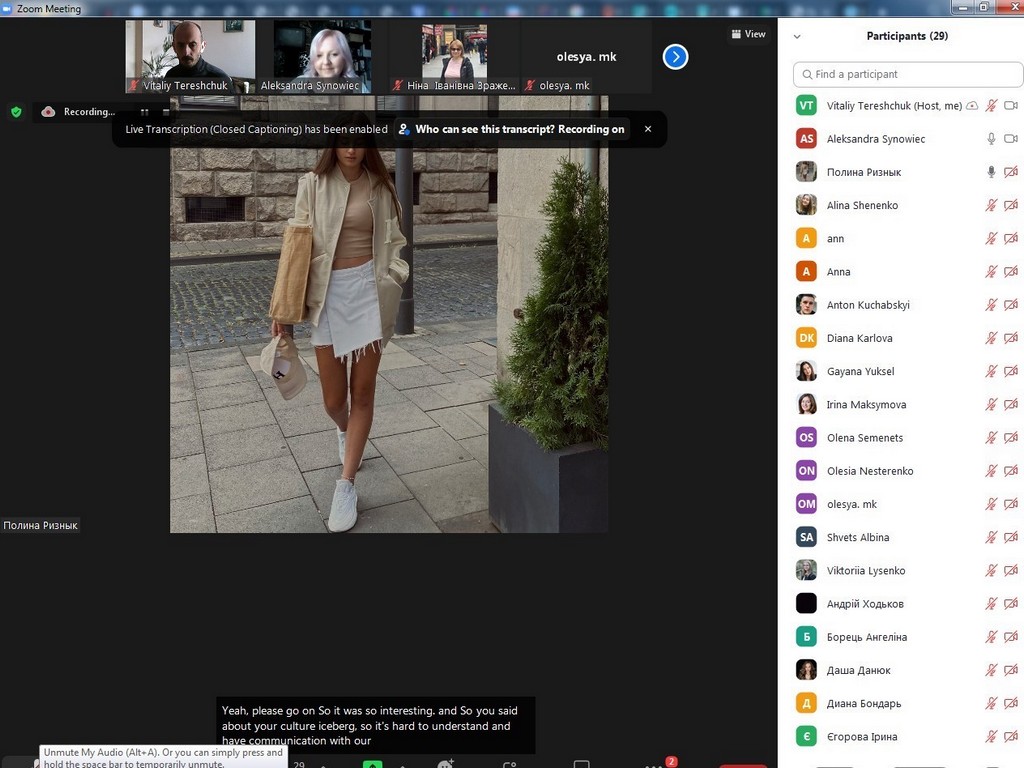The image size is (1024, 768).
Task: Show next participants in the video strip
Action: 676,57
